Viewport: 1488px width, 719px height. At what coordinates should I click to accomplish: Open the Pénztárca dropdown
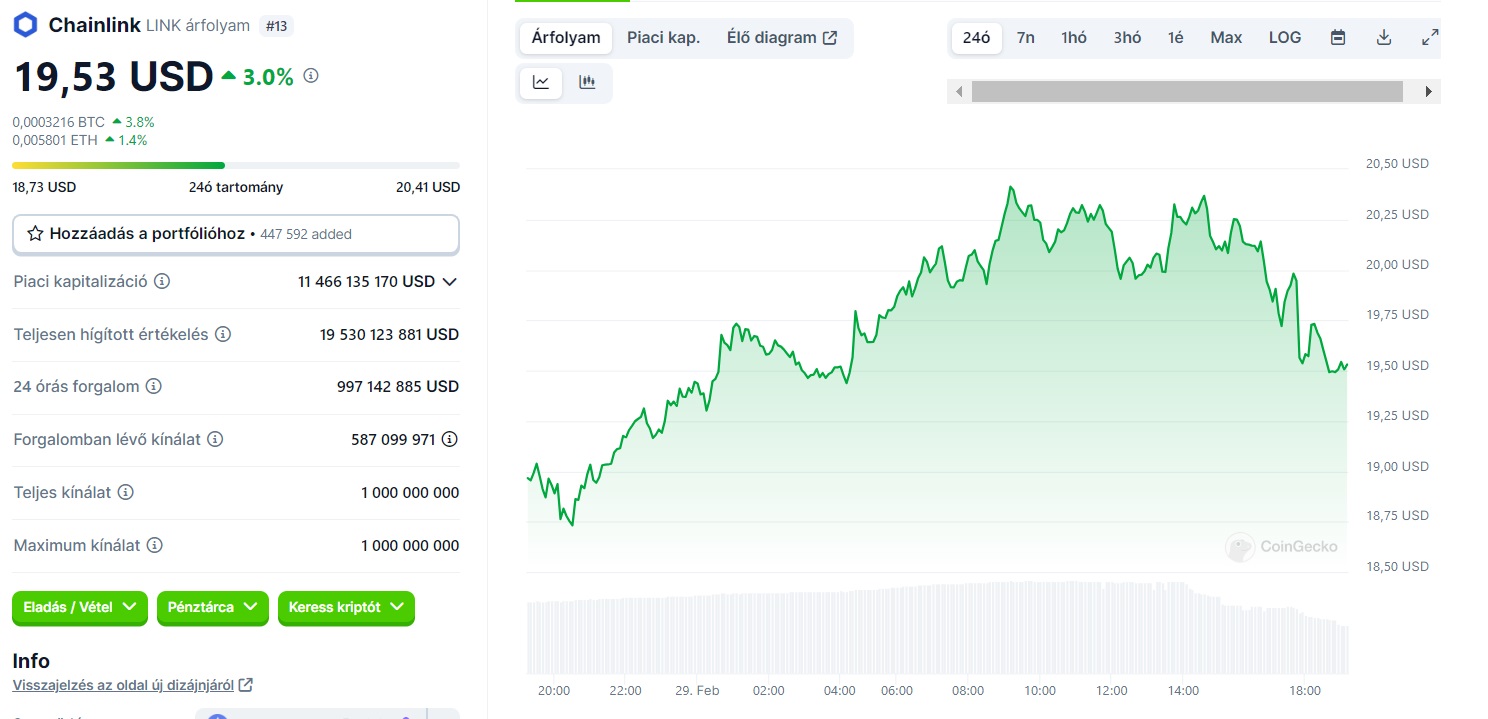coord(213,608)
